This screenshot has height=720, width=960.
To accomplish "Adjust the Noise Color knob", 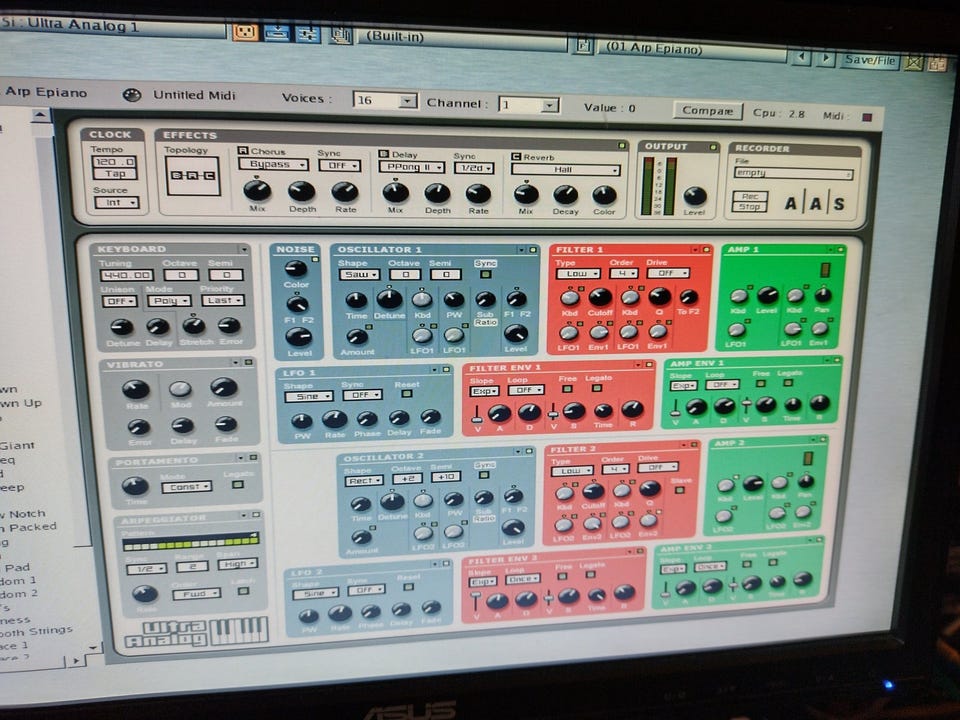I will click(x=296, y=268).
